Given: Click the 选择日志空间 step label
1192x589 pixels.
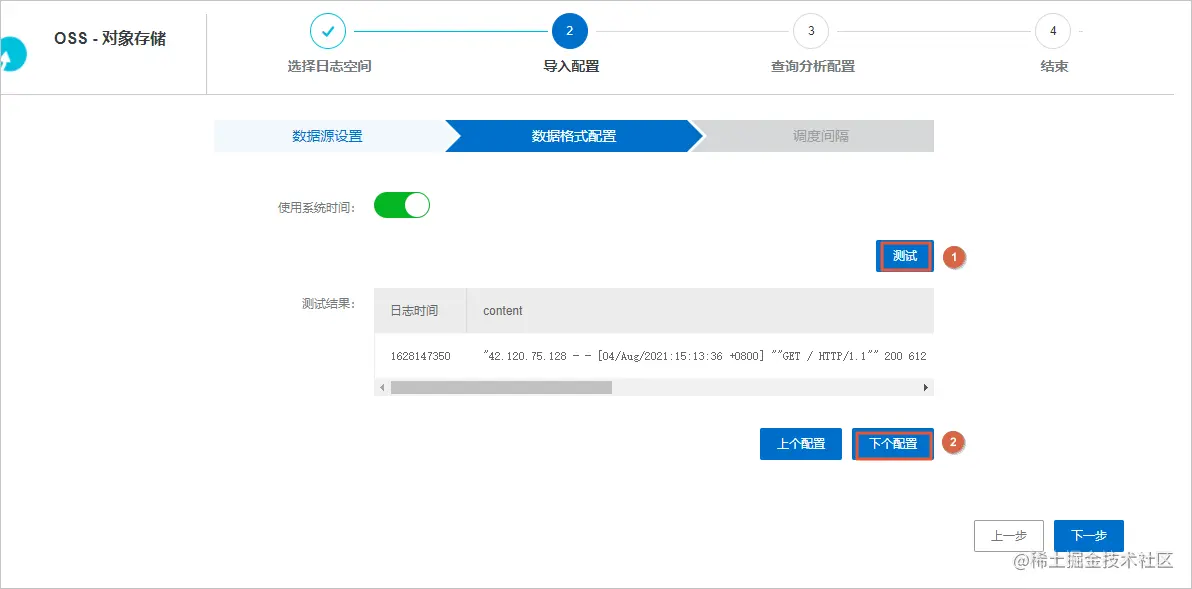Looking at the screenshot, I should click(329, 66).
